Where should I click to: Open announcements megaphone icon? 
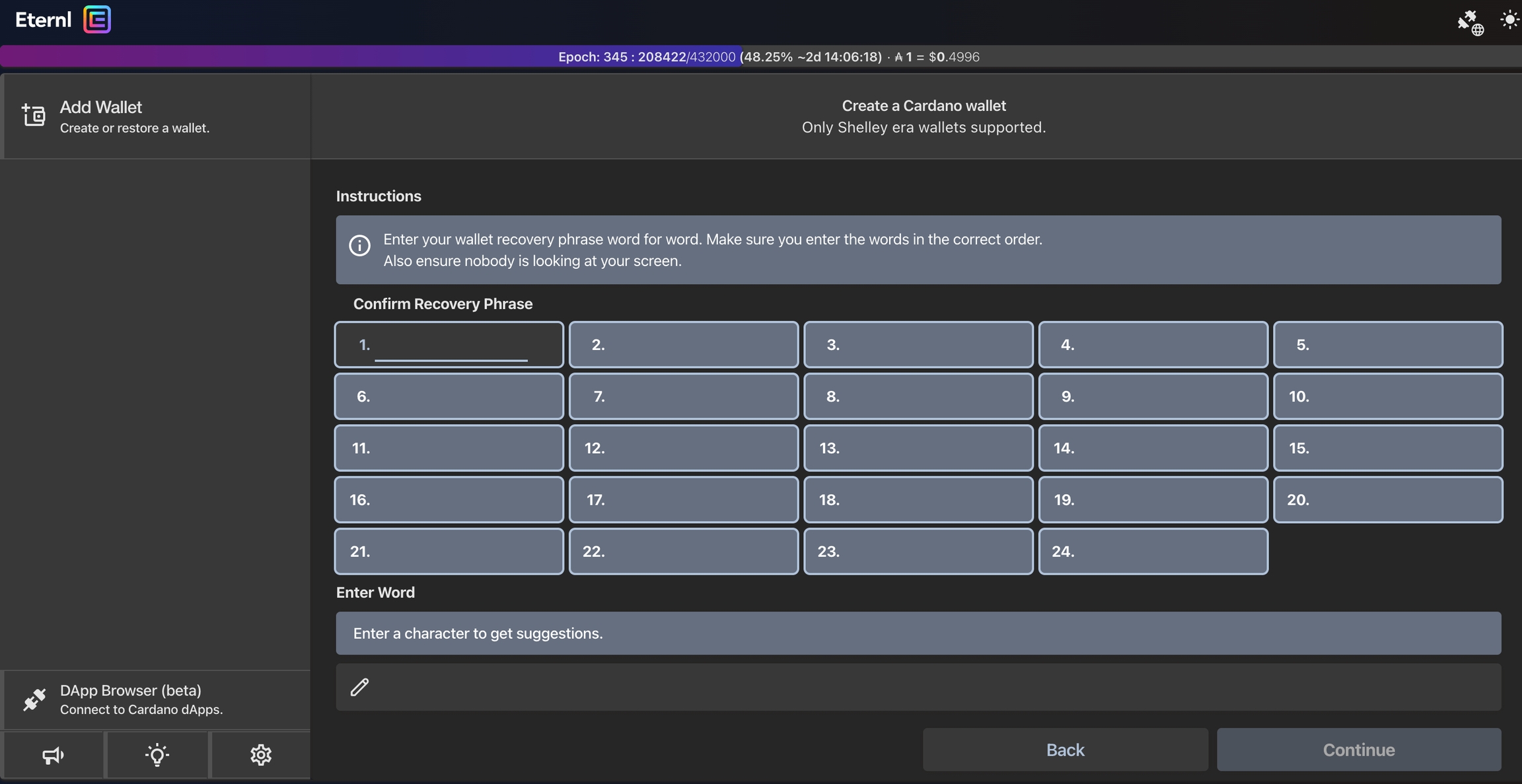point(53,755)
